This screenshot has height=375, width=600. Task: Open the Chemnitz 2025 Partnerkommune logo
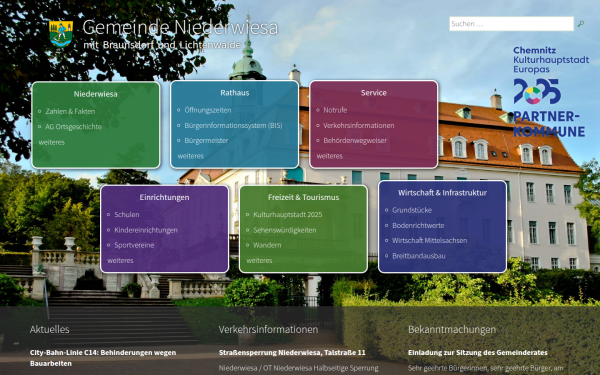pyautogui.click(x=551, y=92)
